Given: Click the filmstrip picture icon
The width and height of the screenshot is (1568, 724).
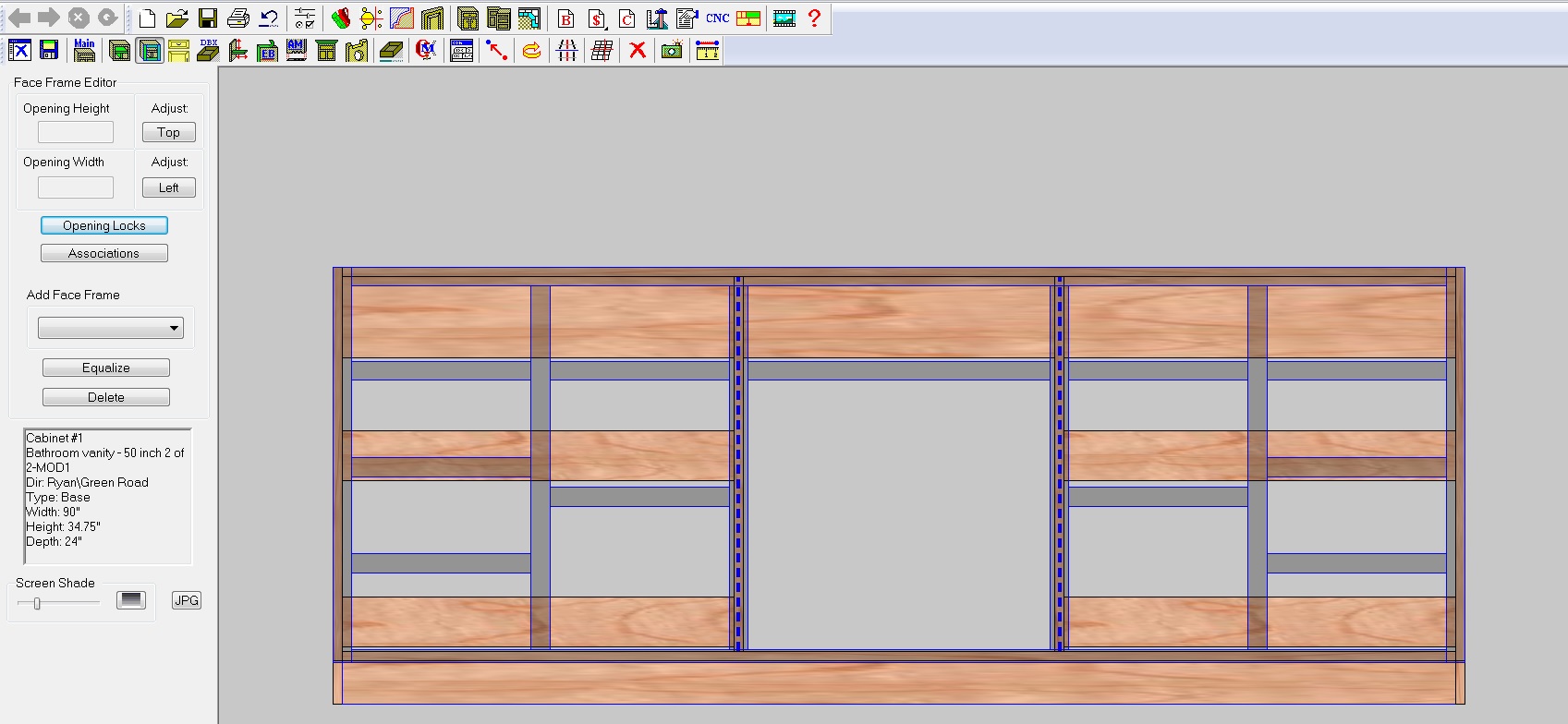Looking at the screenshot, I should pos(784,18).
